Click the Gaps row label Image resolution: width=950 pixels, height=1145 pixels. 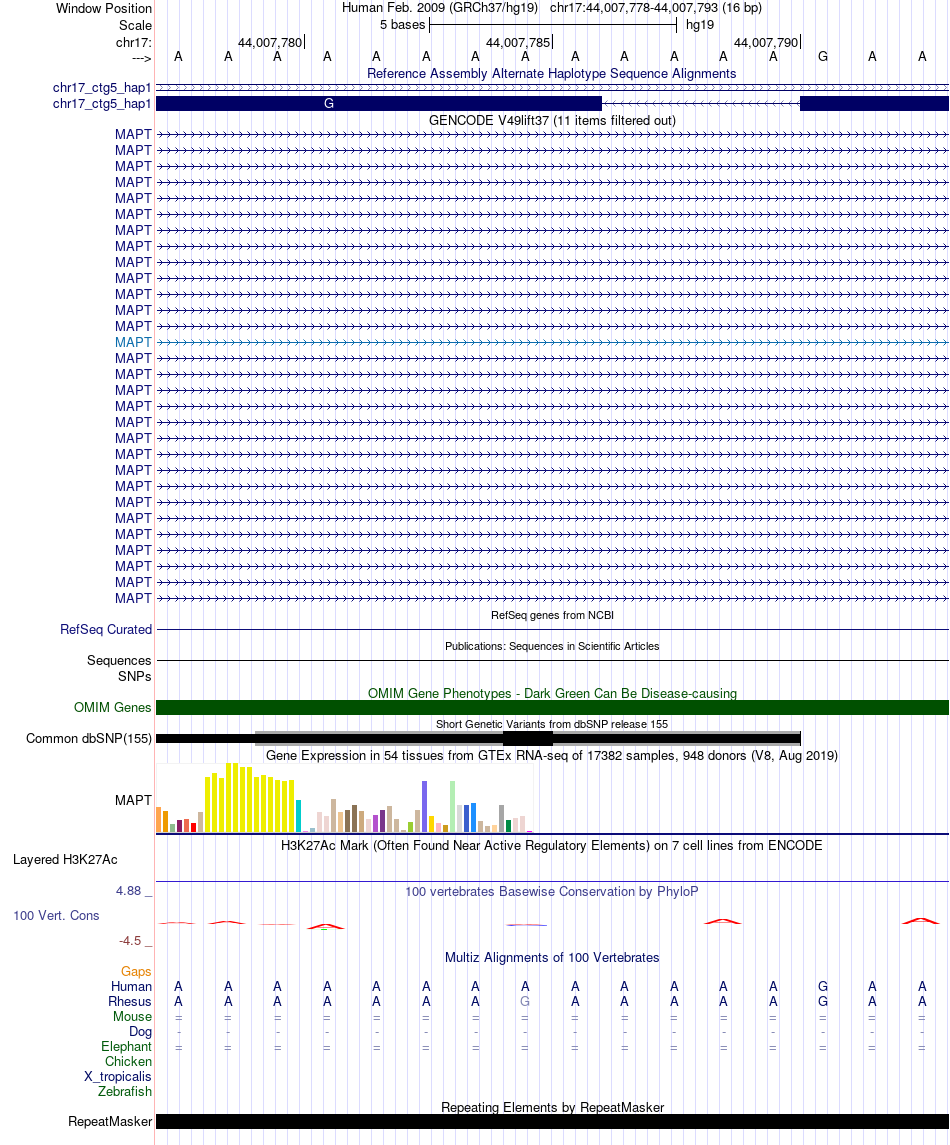click(x=136, y=972)
